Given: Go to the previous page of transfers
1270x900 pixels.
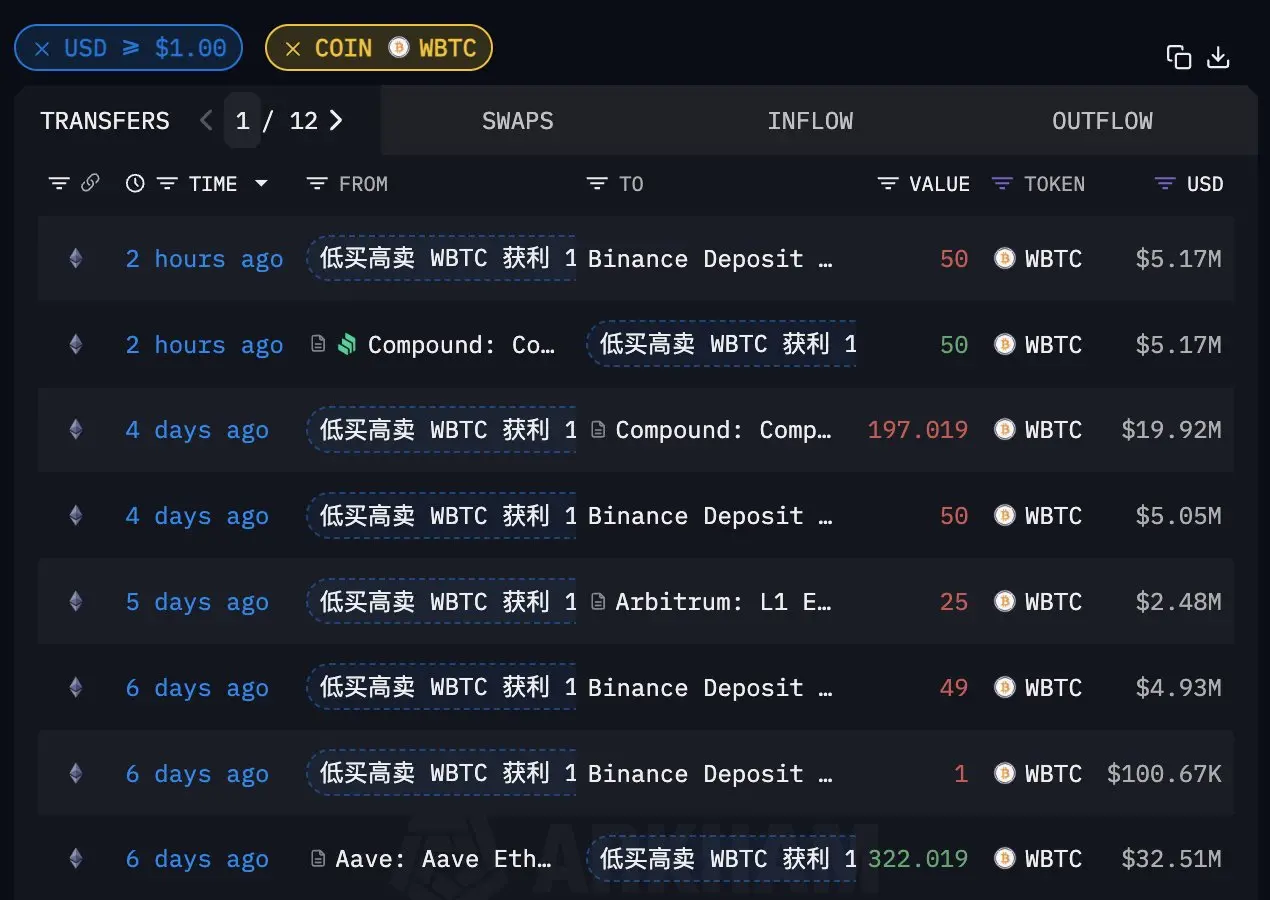Looking at the screenshot, I should click(206, 120).
